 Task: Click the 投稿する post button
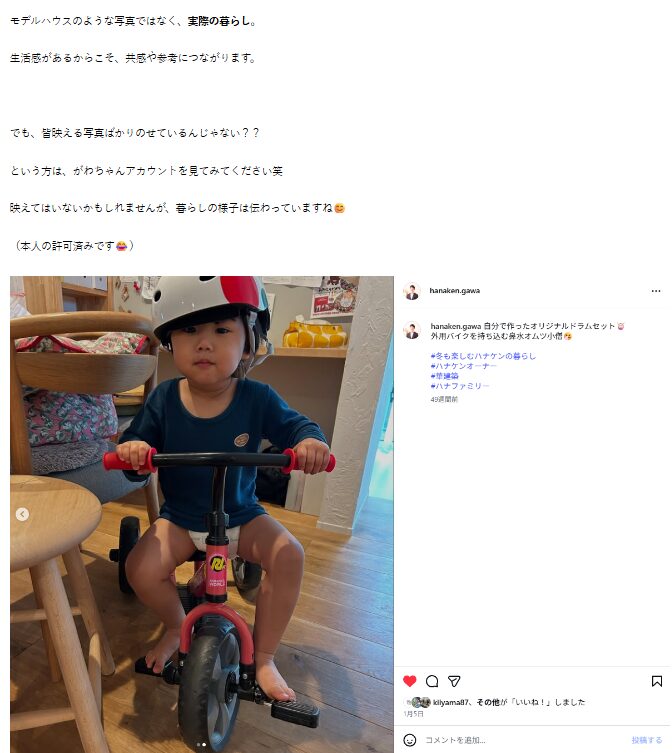point(647,740)
